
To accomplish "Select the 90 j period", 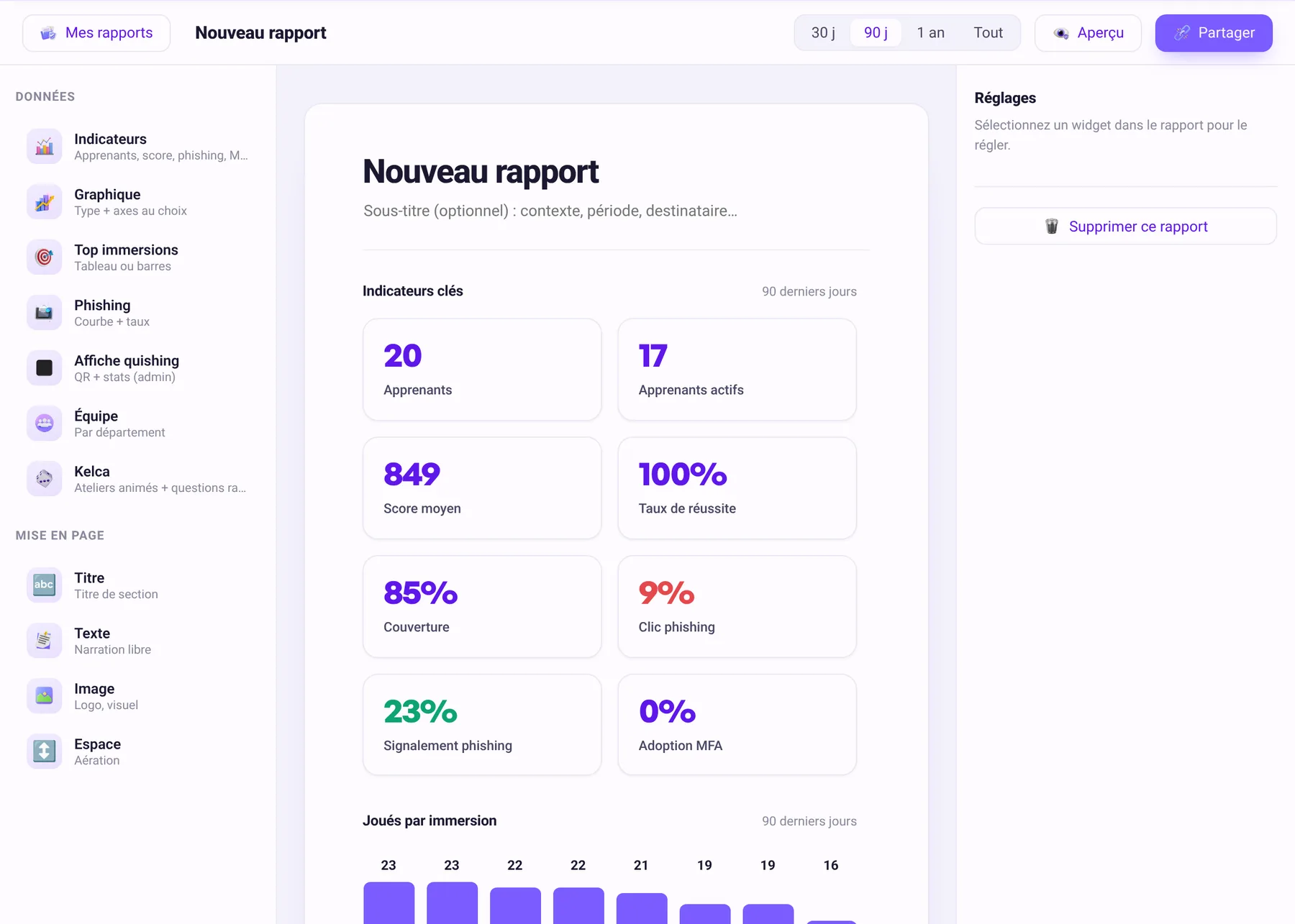I will (x=876, y=33).
